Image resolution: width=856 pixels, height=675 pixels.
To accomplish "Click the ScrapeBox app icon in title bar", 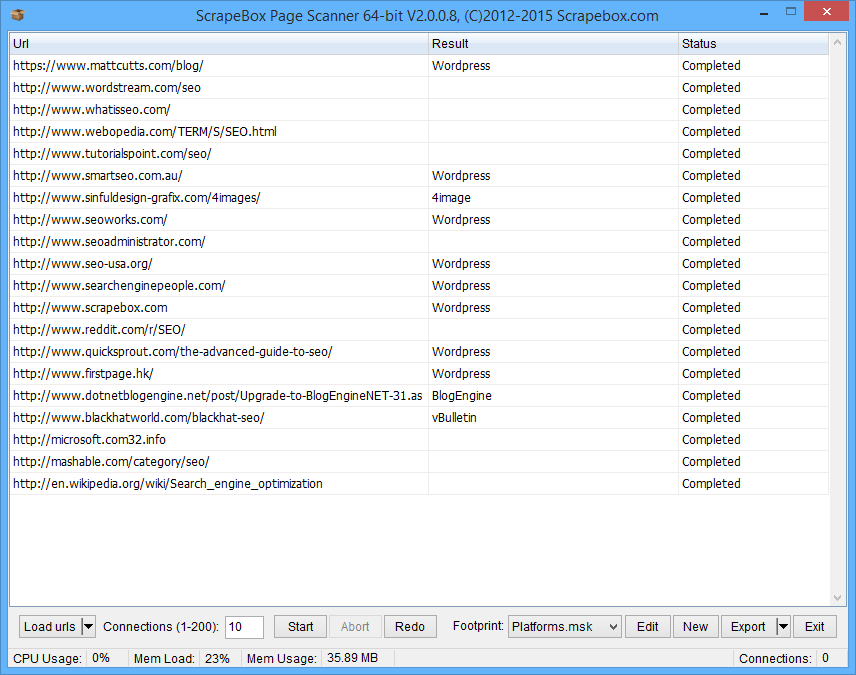I will pyautogui.click(x=17, y=15).
